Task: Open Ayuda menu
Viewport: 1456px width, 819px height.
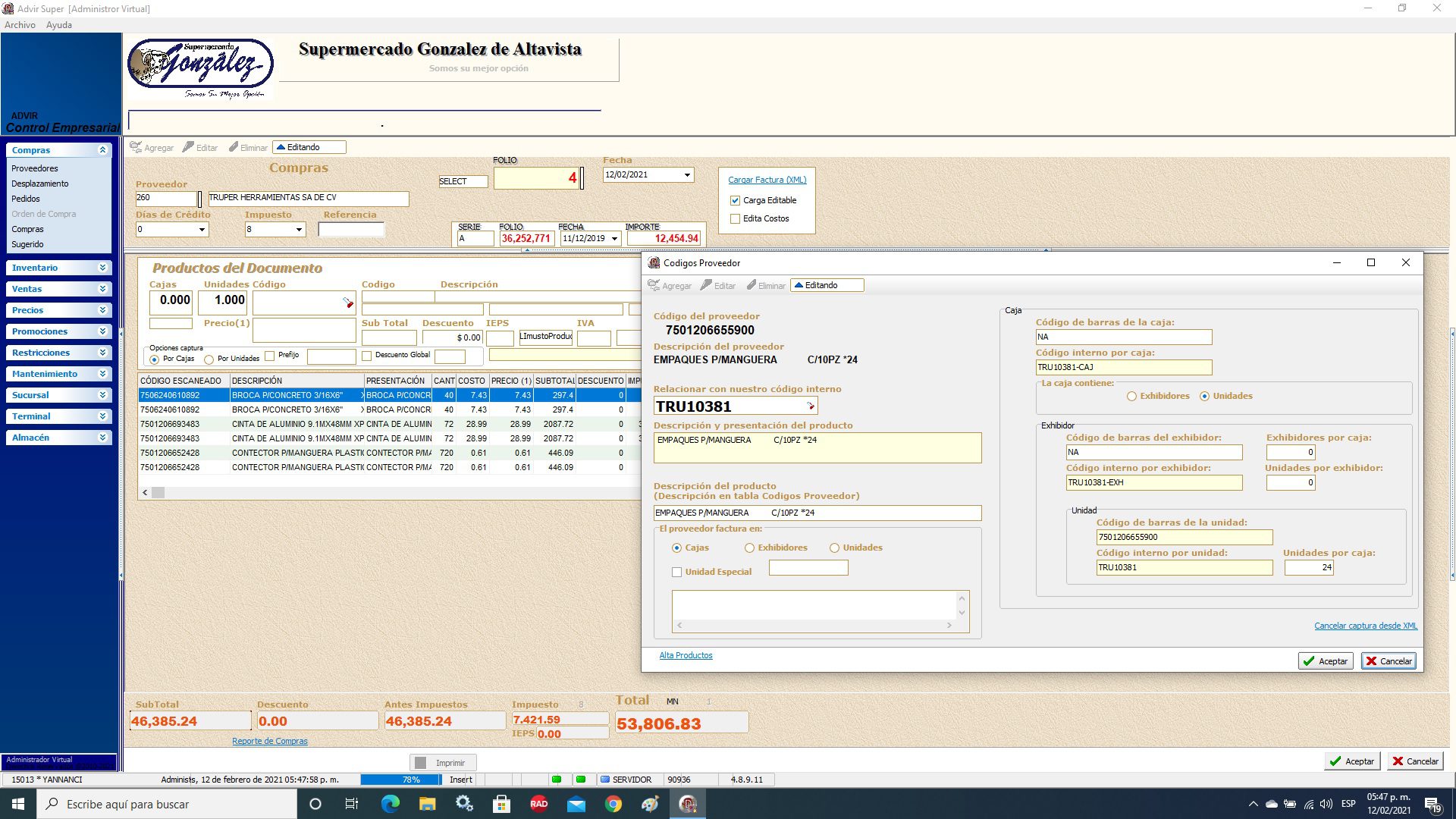Action: pyautogui.click(x=59, y=25)
